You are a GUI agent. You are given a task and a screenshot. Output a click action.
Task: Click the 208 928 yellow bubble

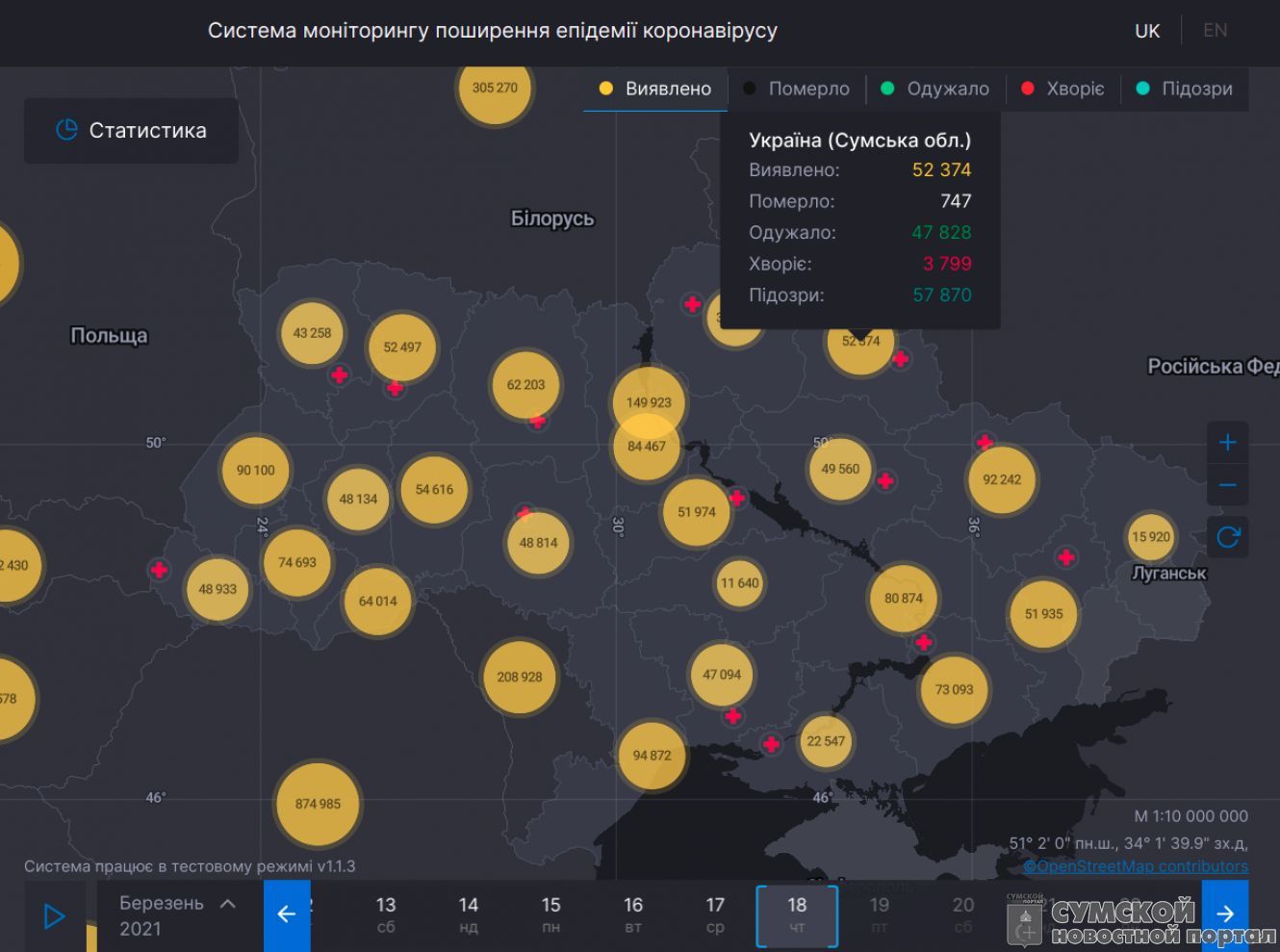520,677
